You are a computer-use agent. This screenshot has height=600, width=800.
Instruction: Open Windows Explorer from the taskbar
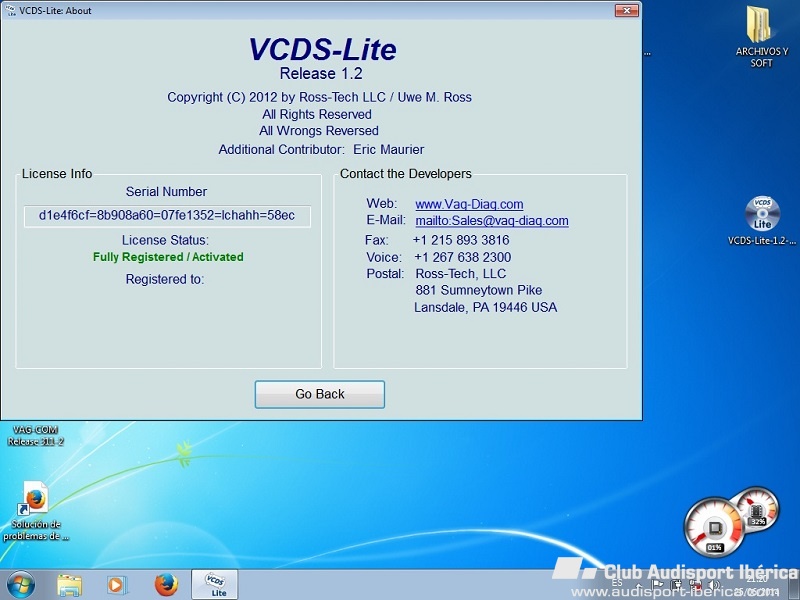(x=69, y=585)
